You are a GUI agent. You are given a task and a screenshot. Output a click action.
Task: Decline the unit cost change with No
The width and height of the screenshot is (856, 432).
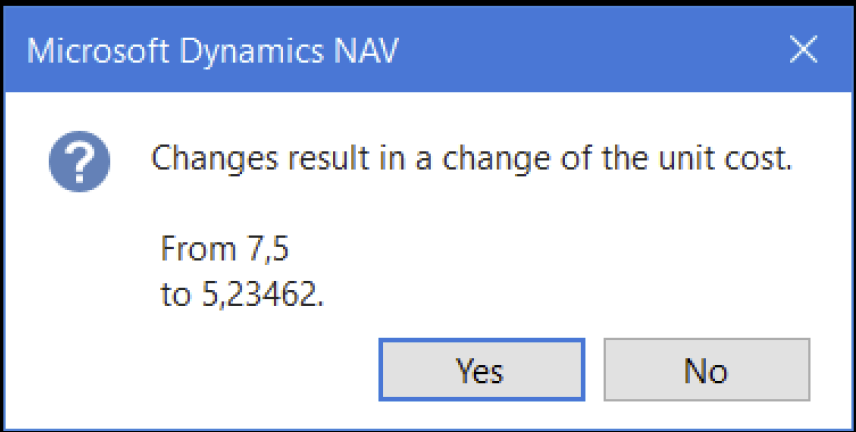click(706, 370)
